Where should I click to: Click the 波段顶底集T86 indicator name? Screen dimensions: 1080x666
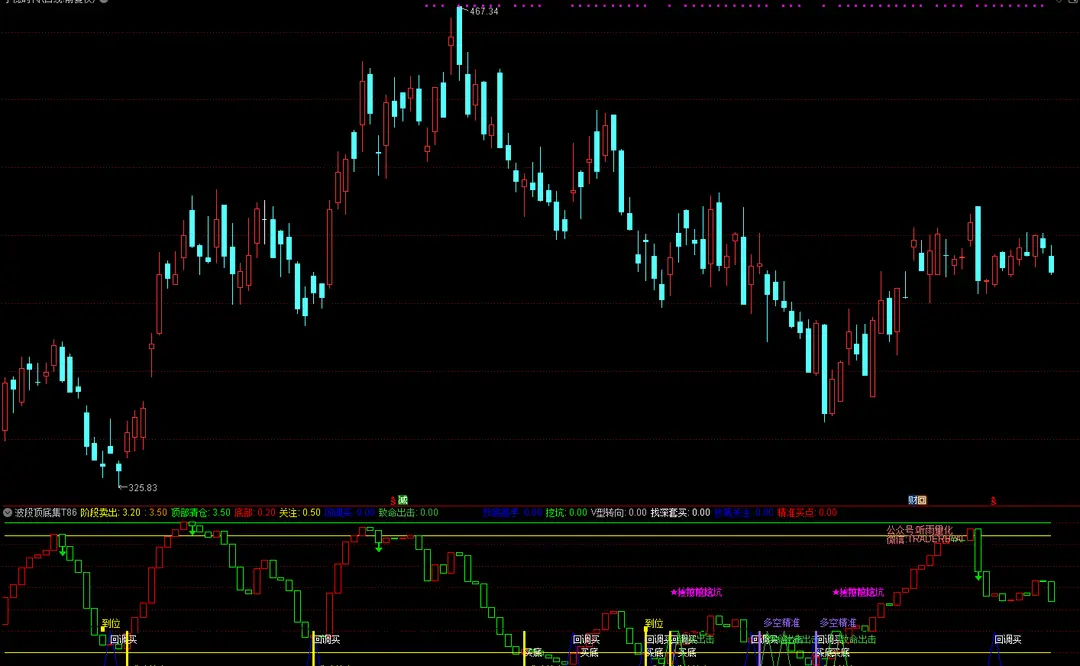click(x=45, y=512)
